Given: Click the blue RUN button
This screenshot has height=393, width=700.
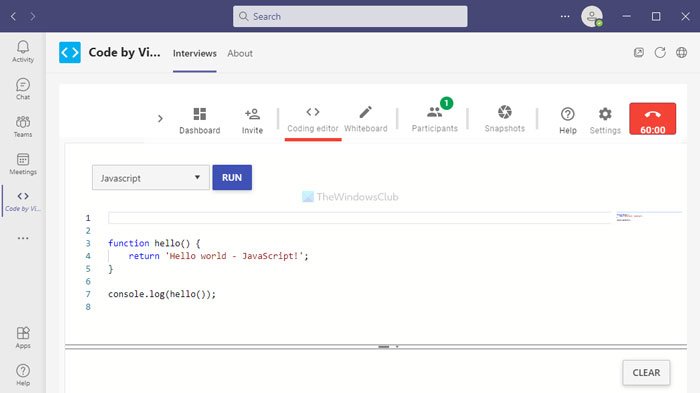Looking at the screenshot, I should (232, 177).
